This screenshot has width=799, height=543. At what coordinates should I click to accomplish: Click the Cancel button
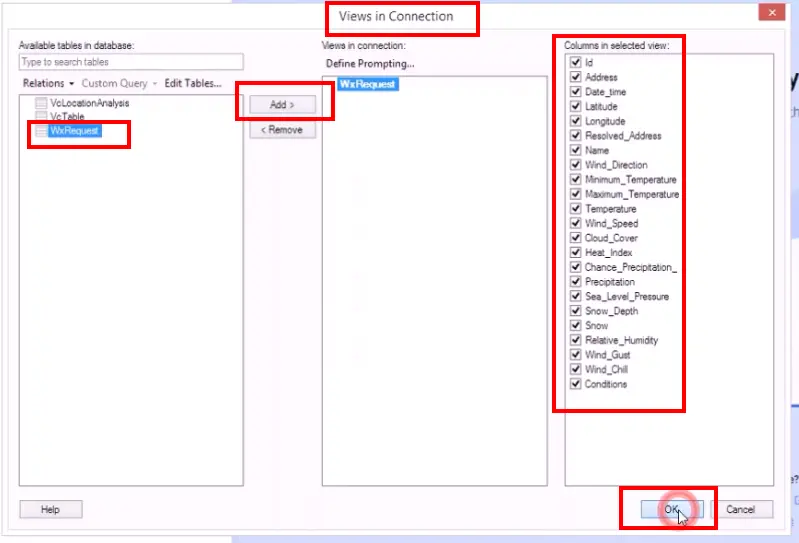[741, 509]
